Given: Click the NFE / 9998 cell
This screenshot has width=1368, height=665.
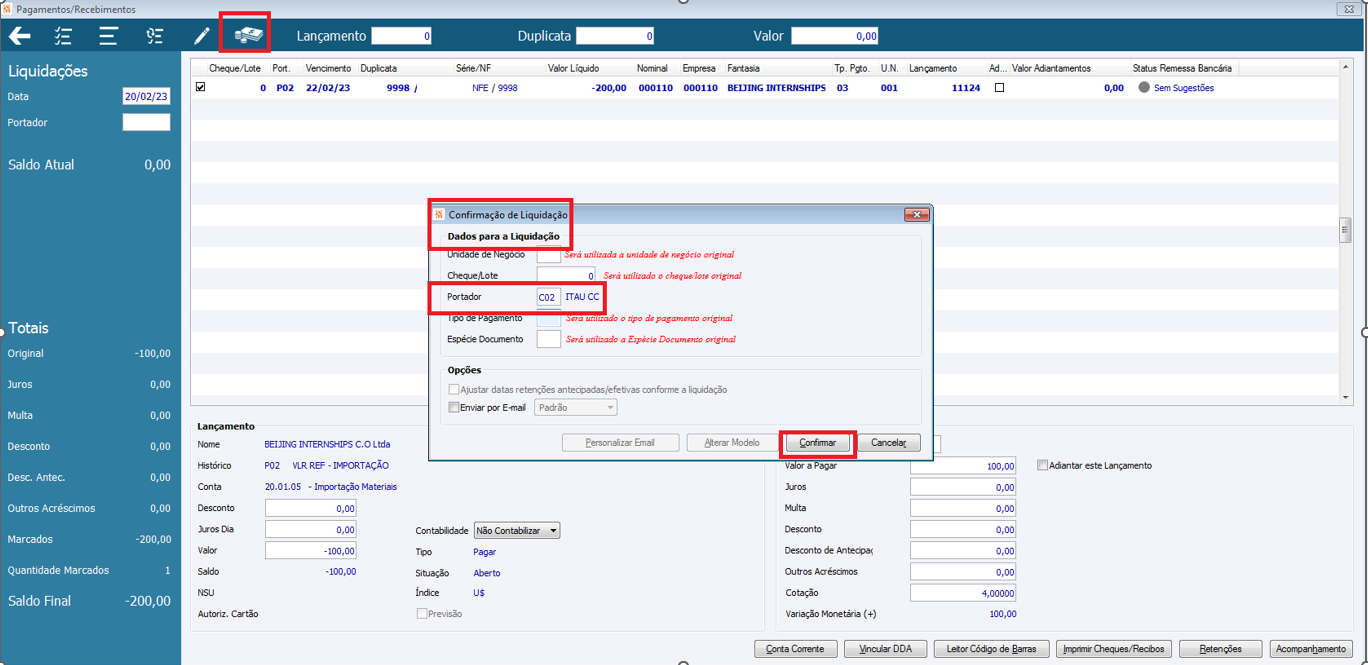Looking at the screenshot, I should pyautogui.click(x=495, y=88).
